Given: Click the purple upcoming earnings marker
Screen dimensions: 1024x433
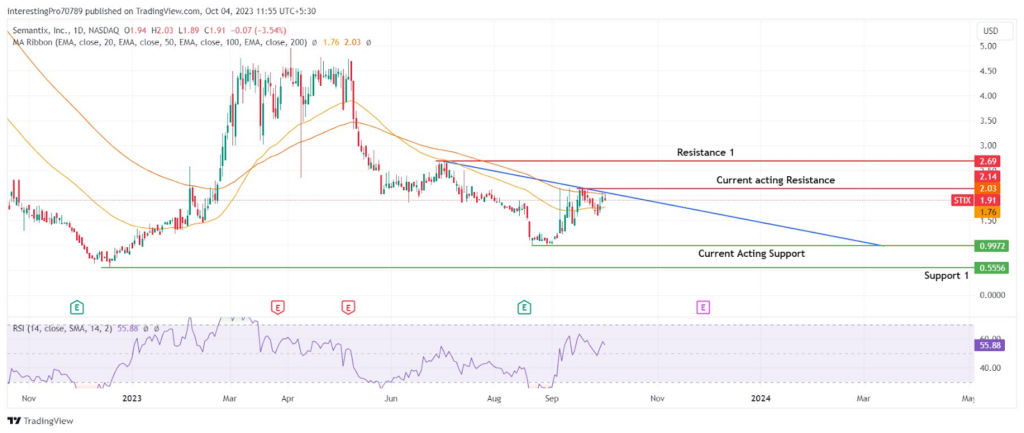Looking at the screenshot, I should [x=703, y=306].
